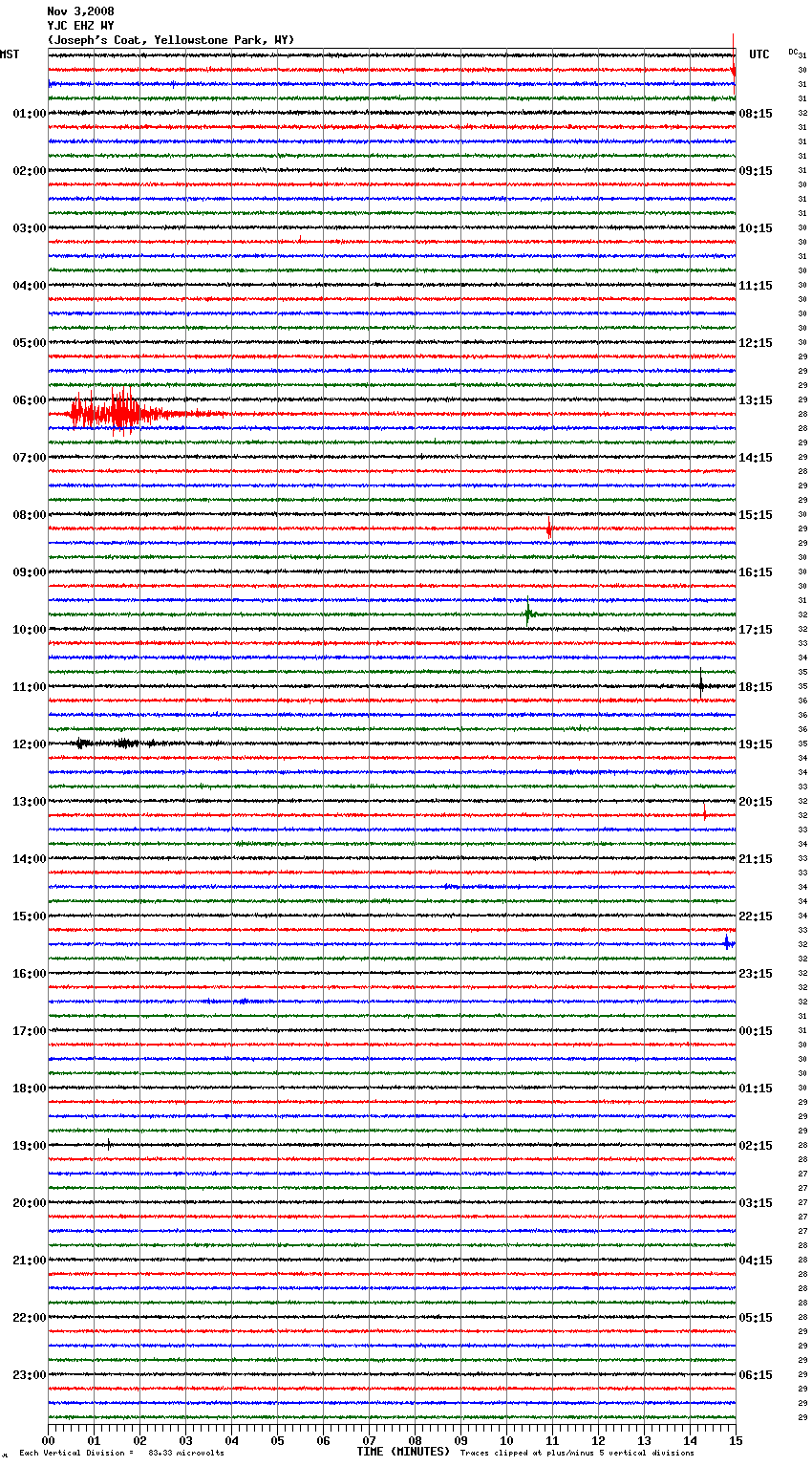Viewport: 812px width, 1466px height.
Task: Click the blue spike at the end of the 15:30 trace
Action: tap(729, 942)
